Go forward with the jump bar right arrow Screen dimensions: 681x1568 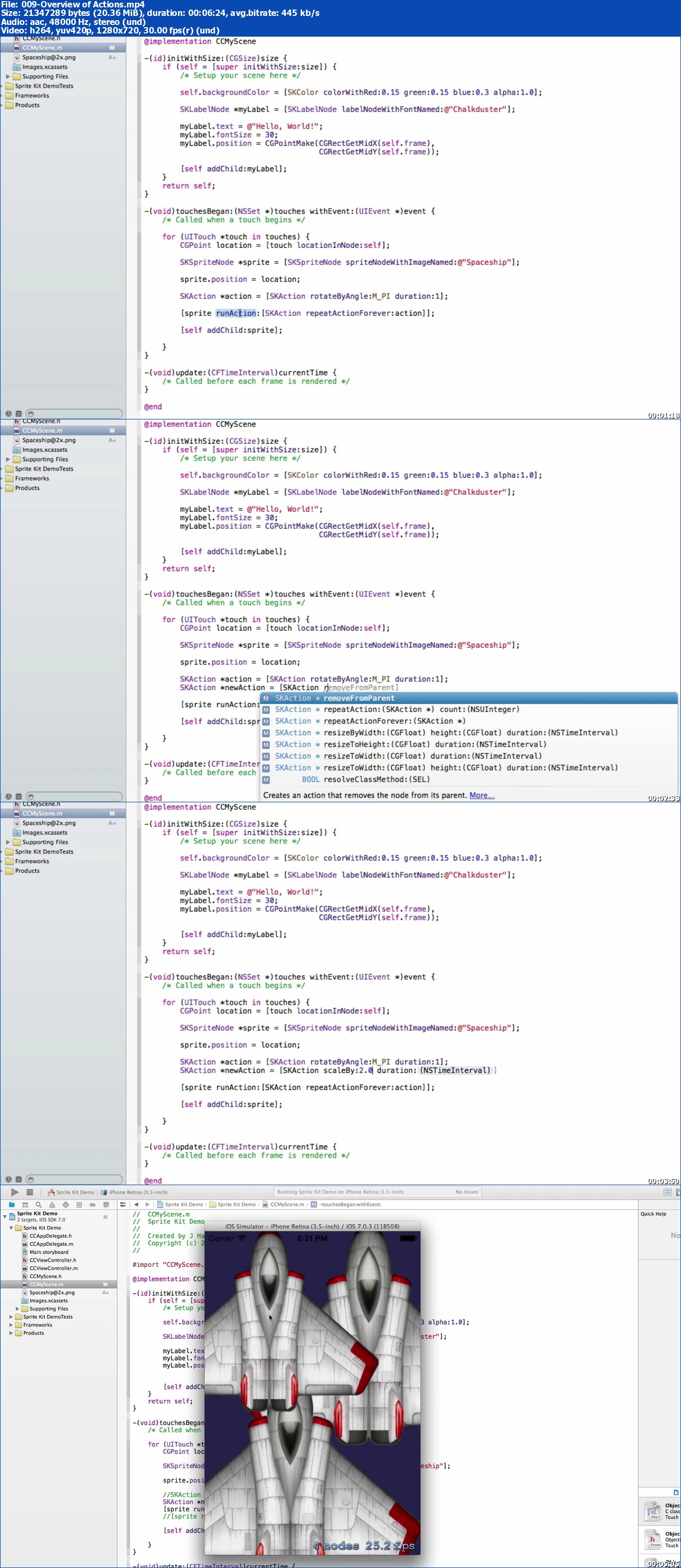(x=147, y=1204)
